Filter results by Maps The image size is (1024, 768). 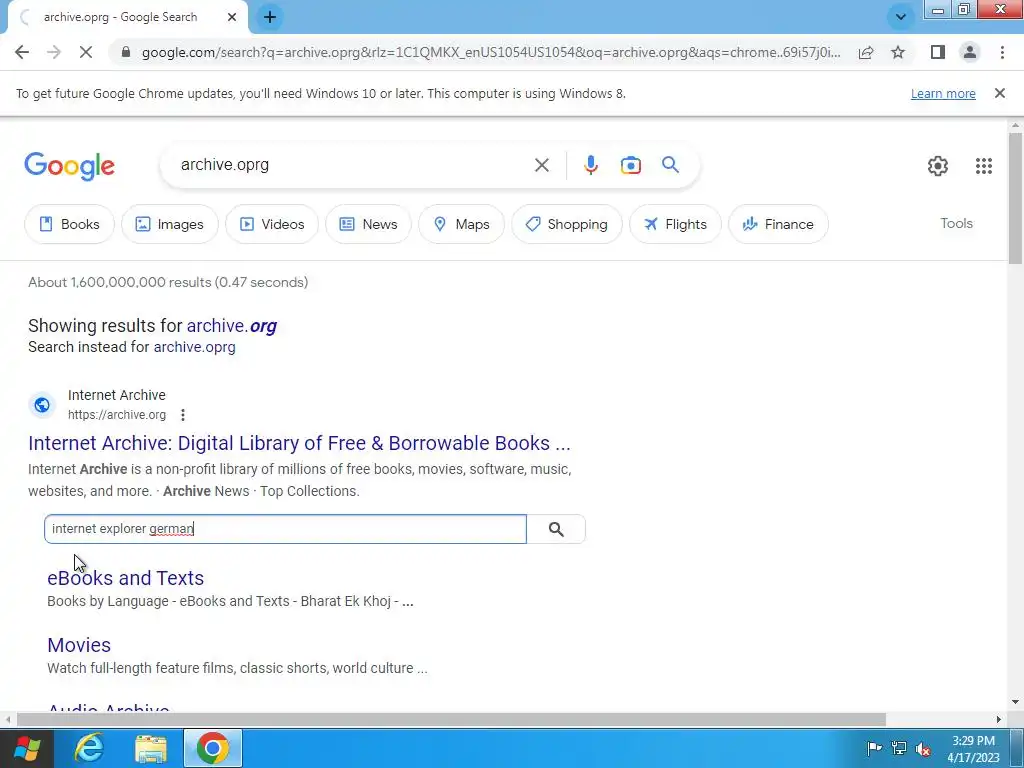click(462, 224)
